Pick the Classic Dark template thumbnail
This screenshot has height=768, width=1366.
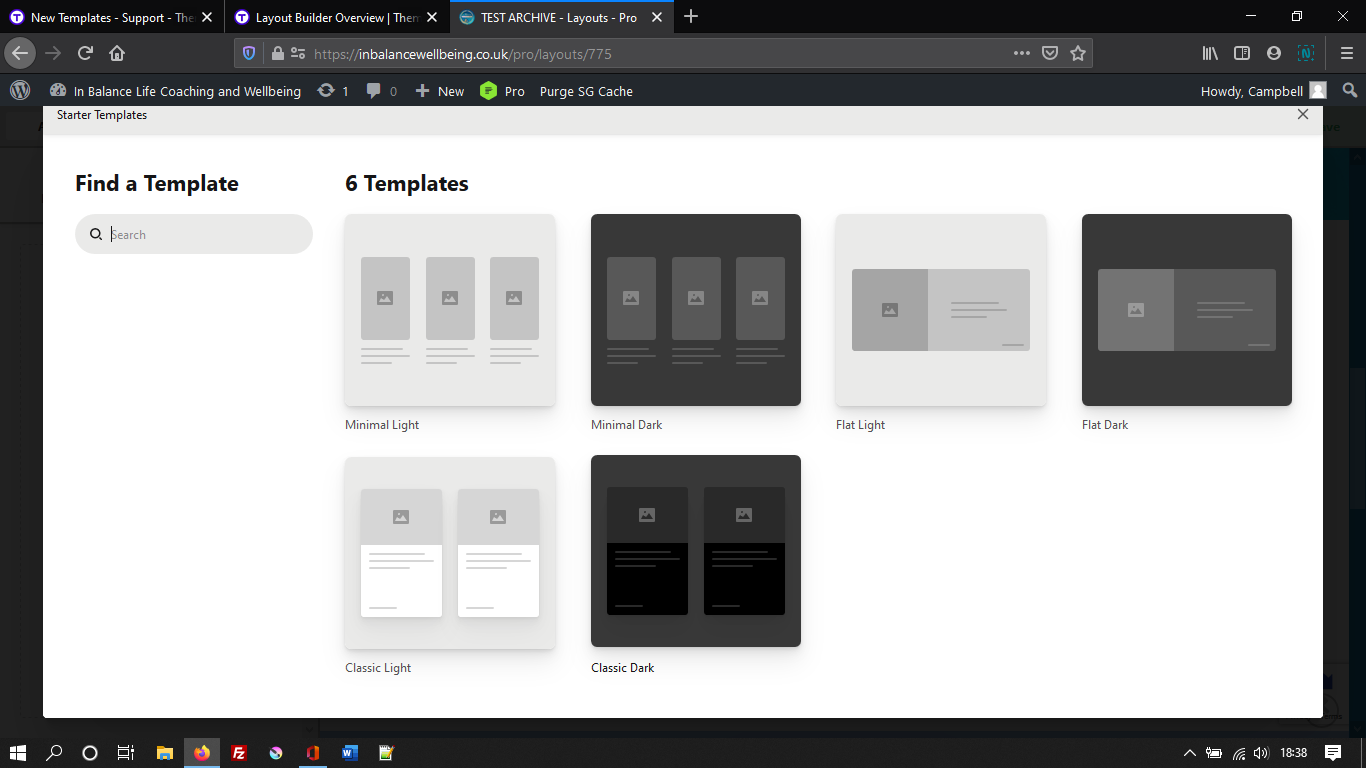(696, 551)
